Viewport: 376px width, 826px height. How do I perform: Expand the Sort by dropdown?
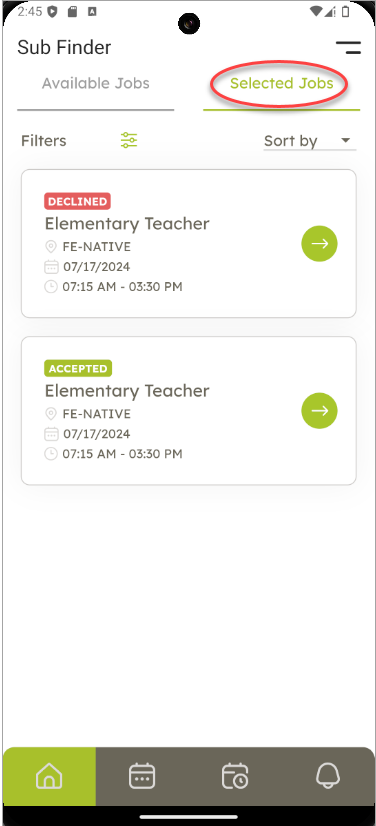(x=310, y=141)
